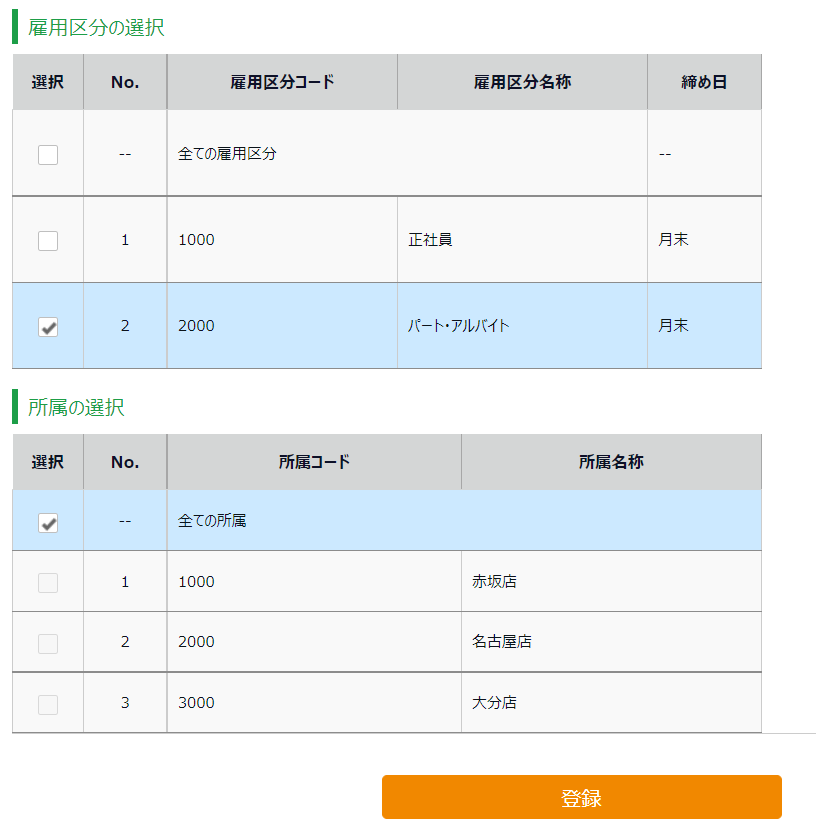Click the 大分店 name cell

pyautogui.click(x=494, y=703)
